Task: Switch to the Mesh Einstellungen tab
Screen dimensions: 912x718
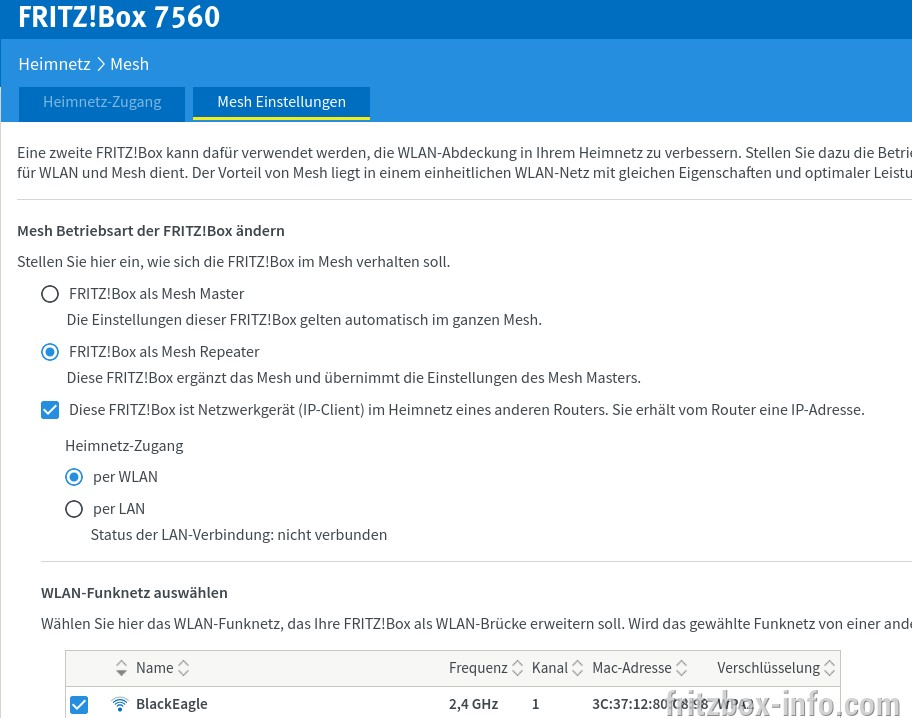Action: [282, 102]
